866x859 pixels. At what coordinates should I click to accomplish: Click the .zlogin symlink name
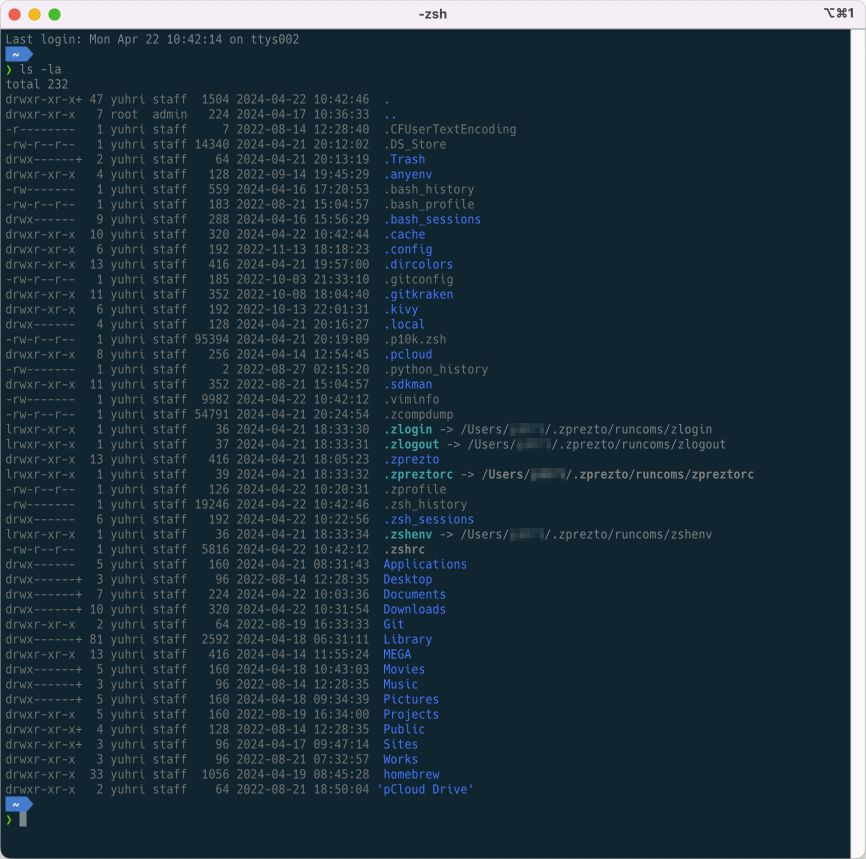(408, 429)
